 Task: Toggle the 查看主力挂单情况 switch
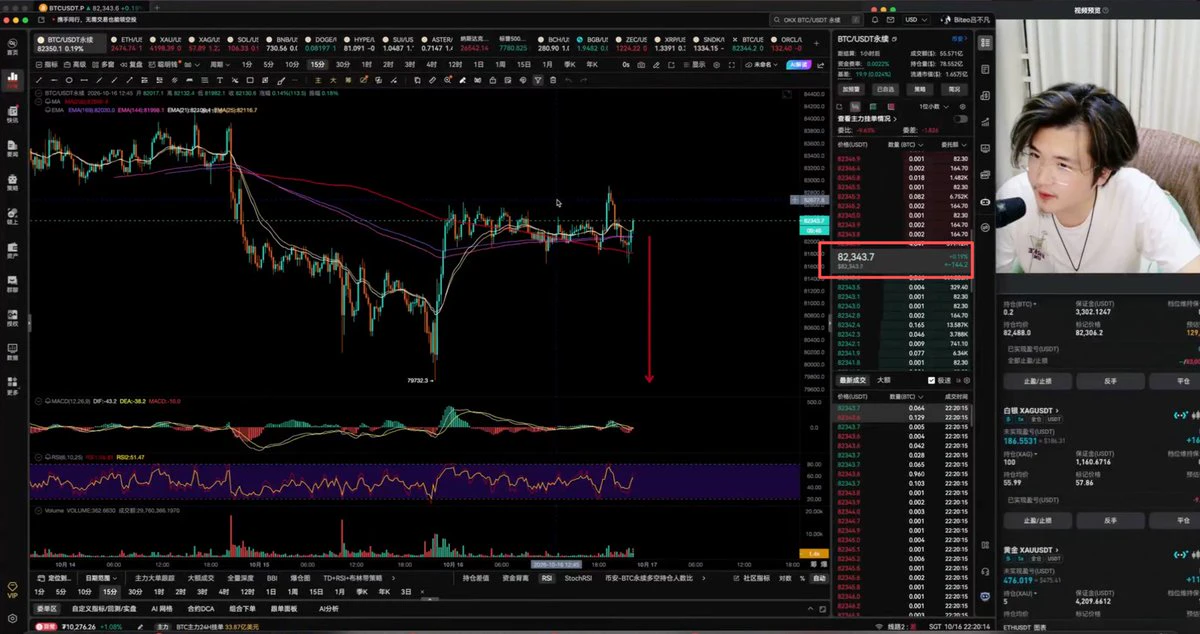960,118
